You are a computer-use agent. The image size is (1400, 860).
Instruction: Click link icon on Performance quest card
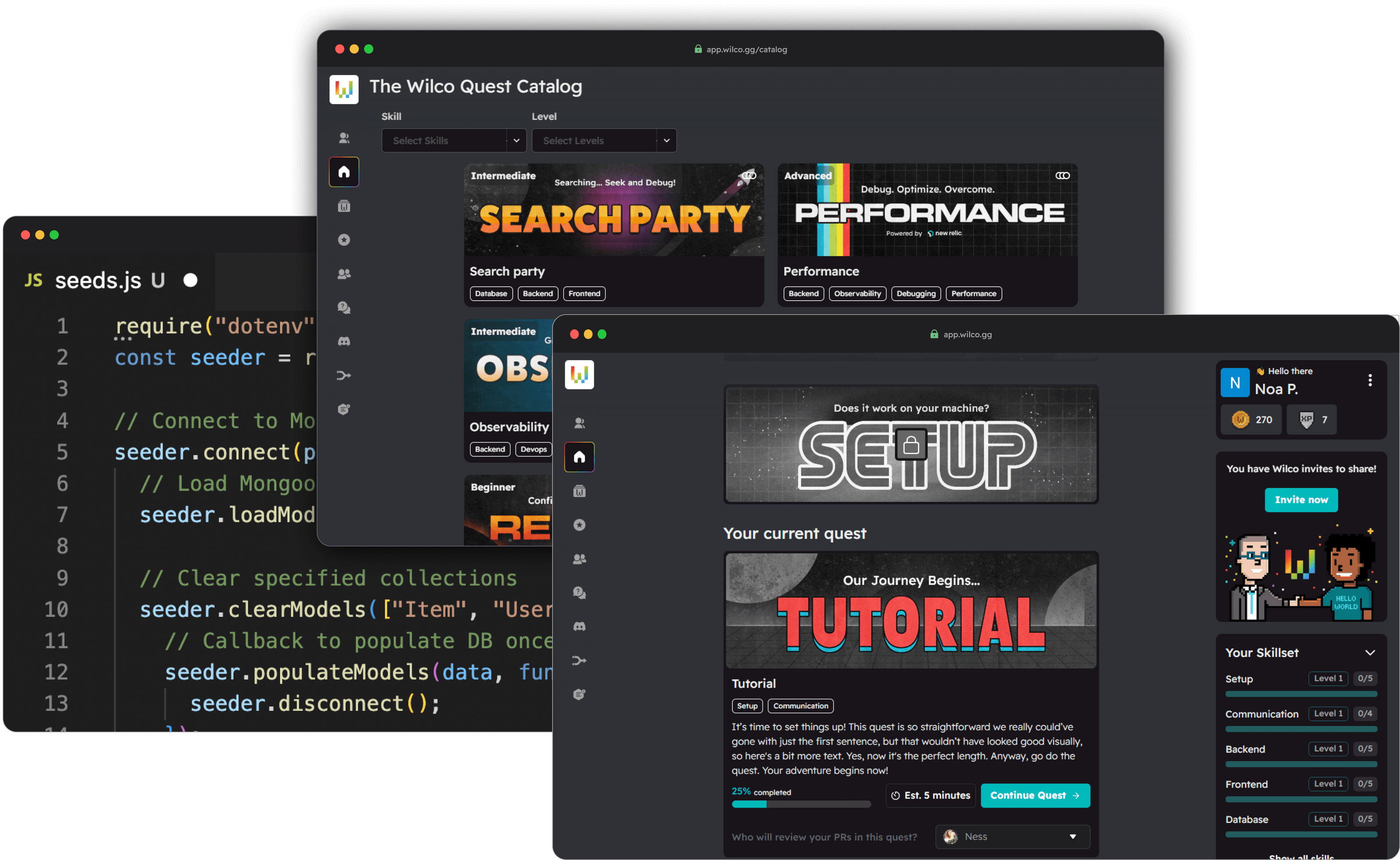(x=1062, y=176)
